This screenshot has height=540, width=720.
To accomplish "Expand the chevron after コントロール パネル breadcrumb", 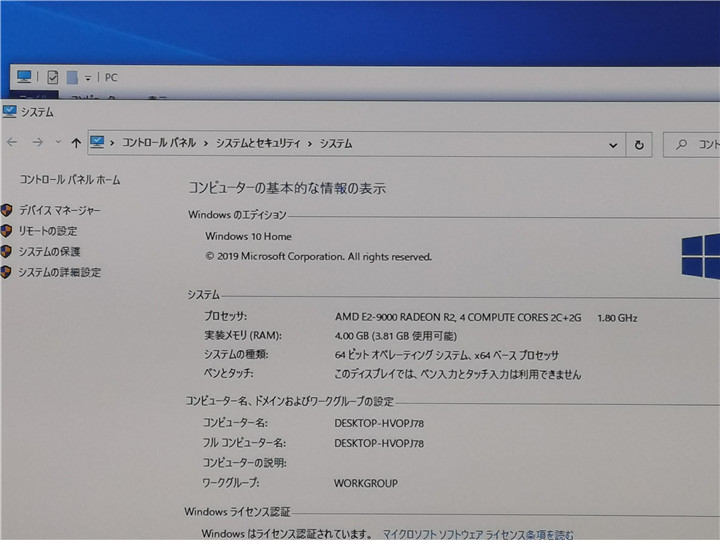I will (206, 144).
